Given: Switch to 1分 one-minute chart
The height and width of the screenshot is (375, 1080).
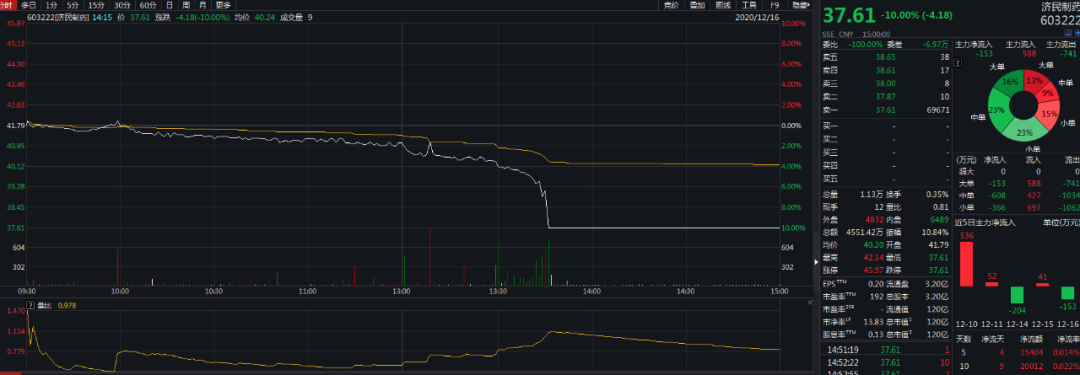Looking at the screenshot, I should 51,5.
